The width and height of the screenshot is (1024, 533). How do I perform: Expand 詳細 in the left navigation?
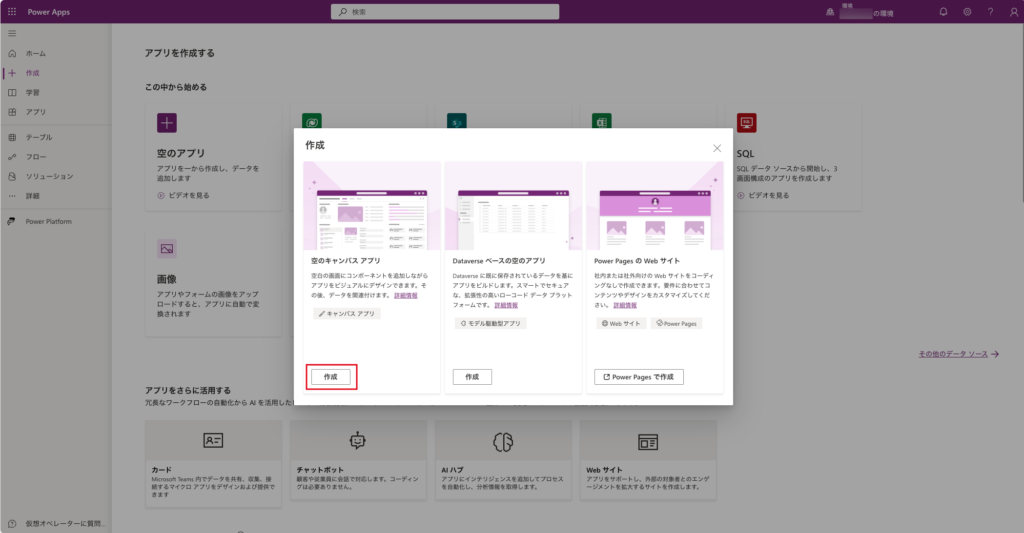(x=33, y=196)
